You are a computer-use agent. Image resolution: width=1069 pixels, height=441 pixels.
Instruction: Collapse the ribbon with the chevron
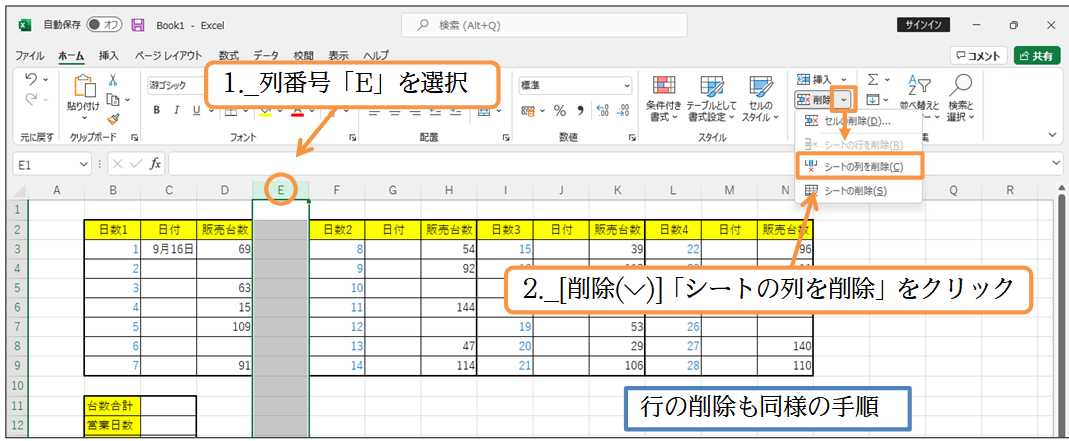click(1055, 137)
